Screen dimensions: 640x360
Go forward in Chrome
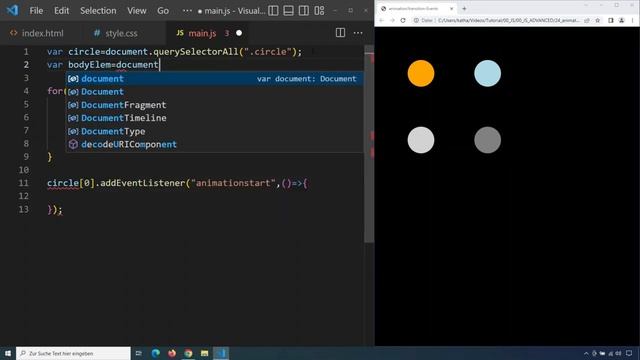point(392,20)
